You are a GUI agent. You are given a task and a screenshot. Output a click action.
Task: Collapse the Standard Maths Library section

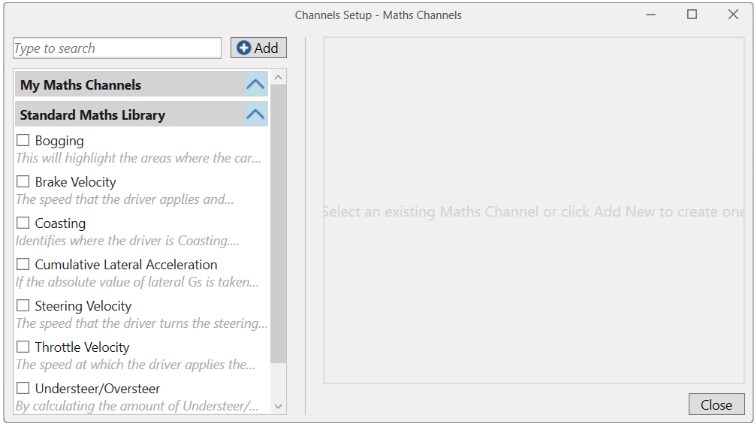click(x=256, y=115)
